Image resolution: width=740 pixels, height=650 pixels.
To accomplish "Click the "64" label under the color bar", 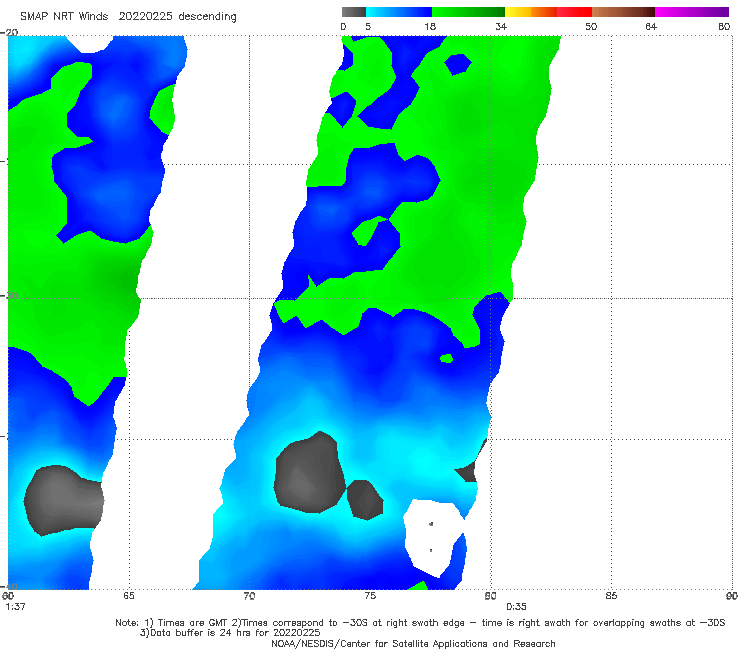I will click(x=651, y=27).
